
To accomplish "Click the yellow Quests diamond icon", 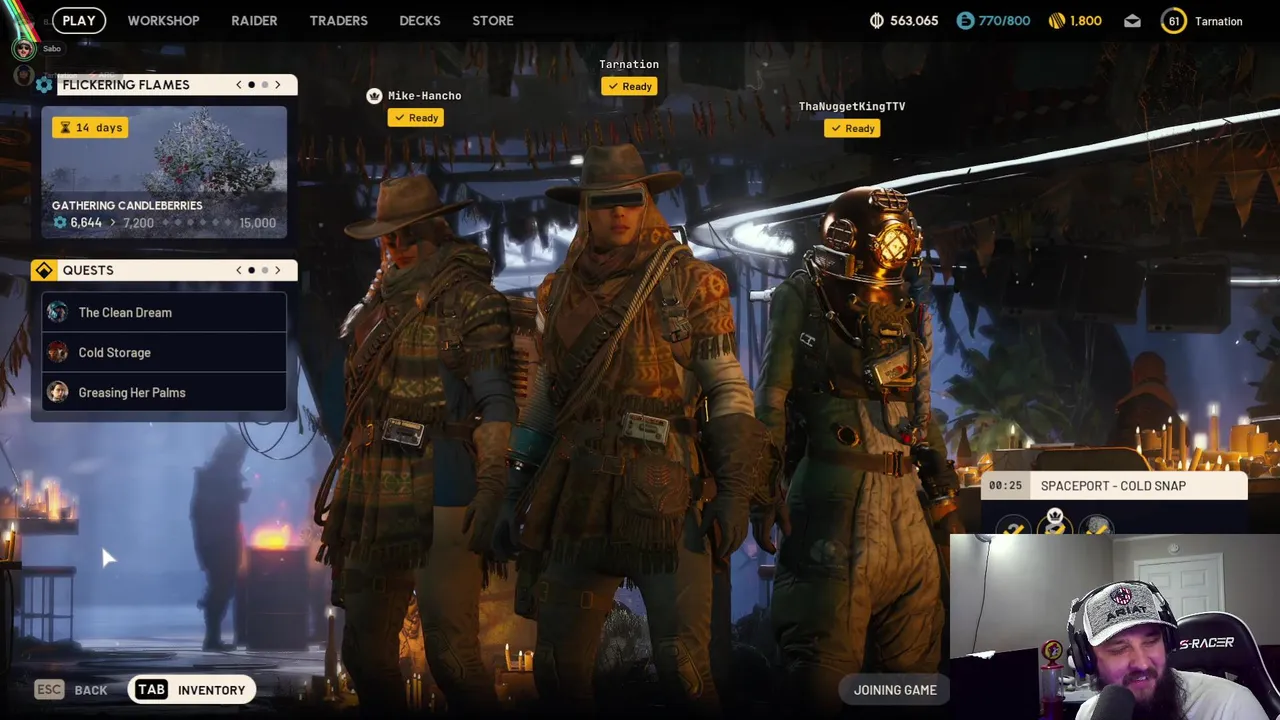I will tap(43, 270).
